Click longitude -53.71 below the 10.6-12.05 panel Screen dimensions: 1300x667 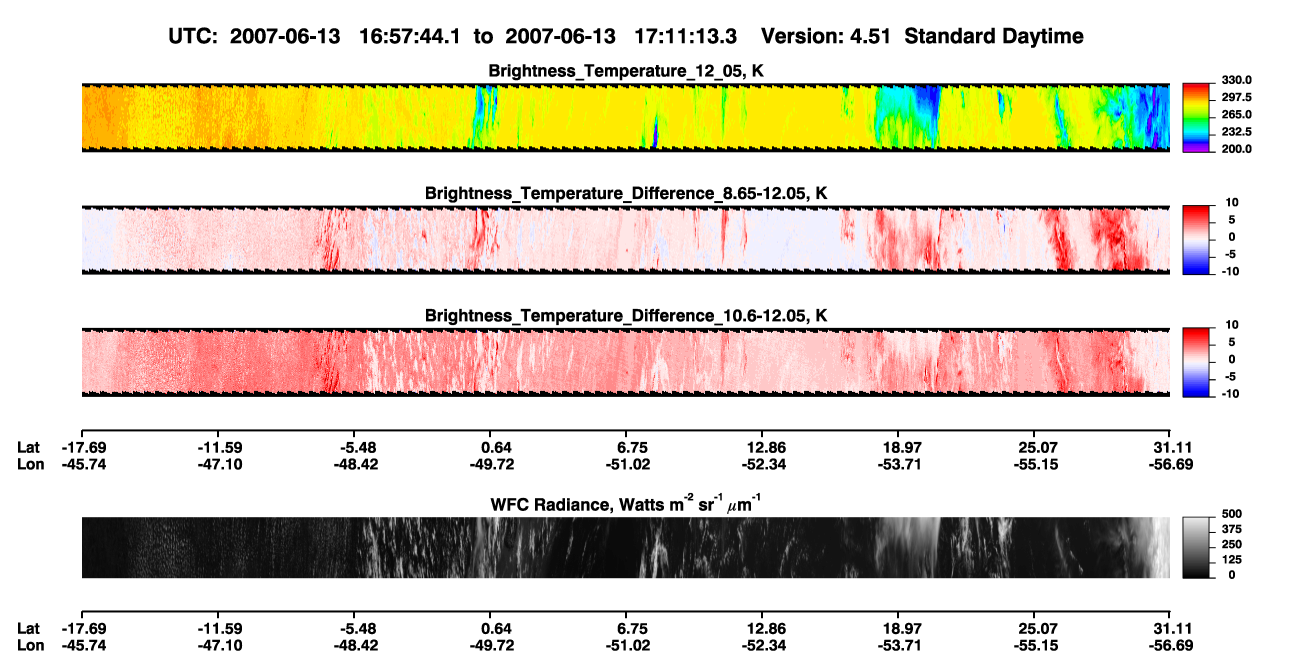point(898,464)
